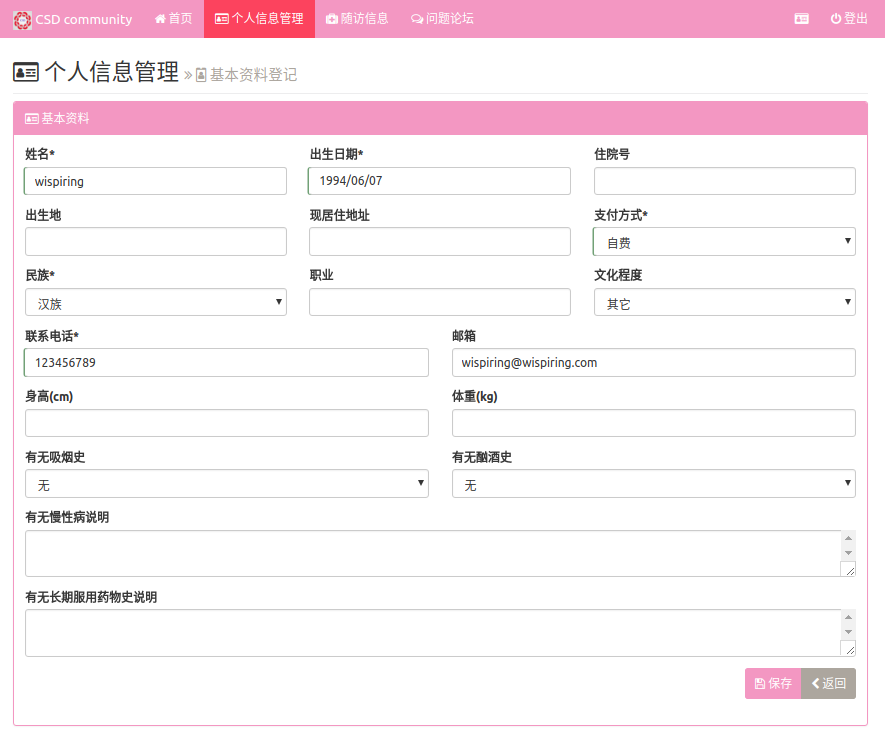Expand the 文化程度 education dropdown

(724, 302)
